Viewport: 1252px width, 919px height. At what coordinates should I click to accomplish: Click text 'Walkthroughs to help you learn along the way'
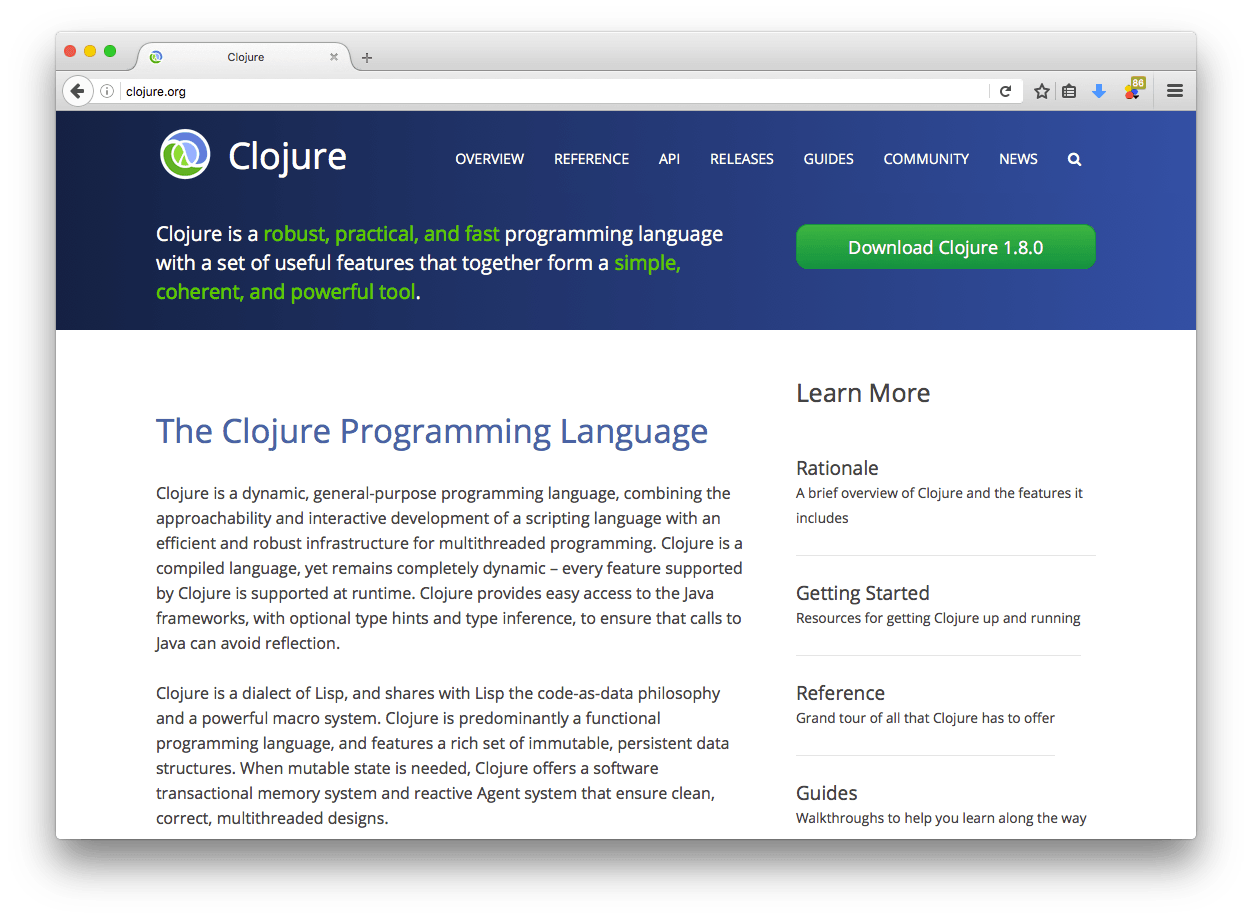[x=941, y=818]
